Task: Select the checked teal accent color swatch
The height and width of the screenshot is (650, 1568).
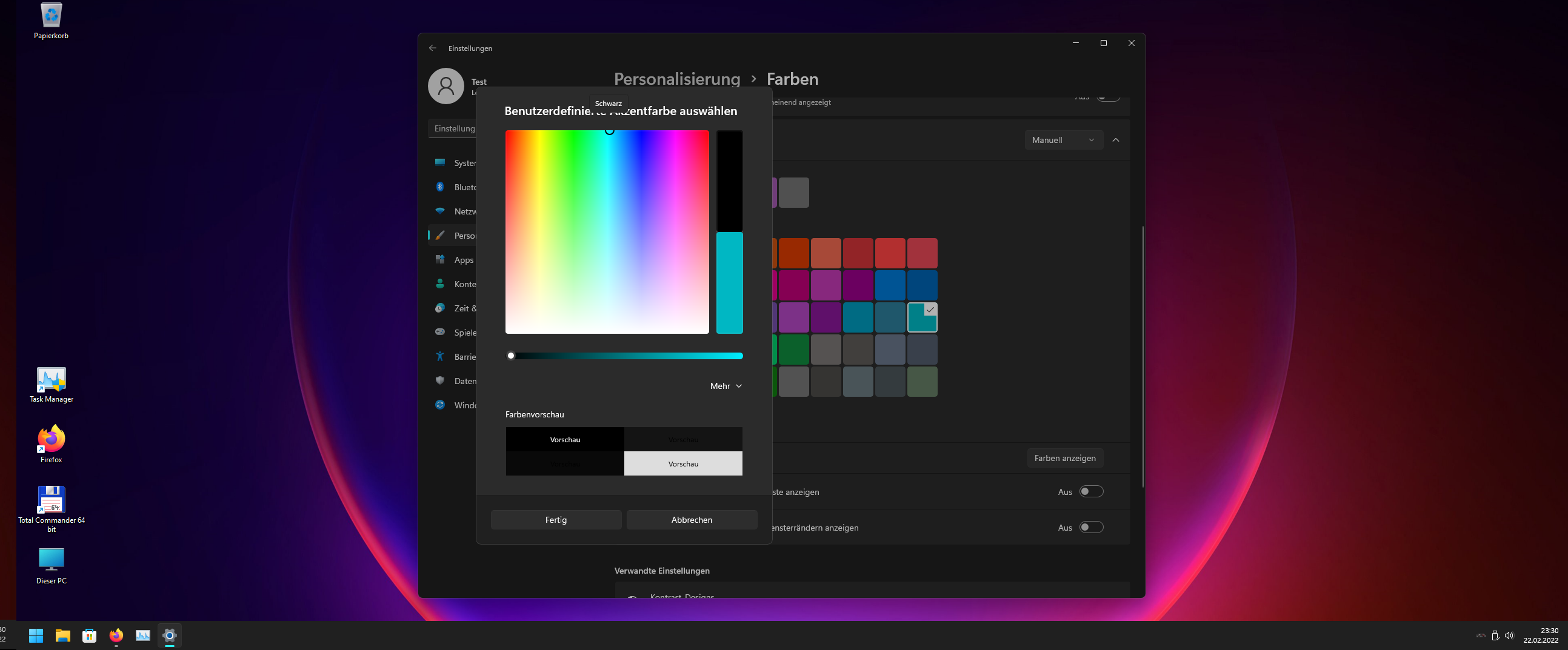Action: (922, 317)
